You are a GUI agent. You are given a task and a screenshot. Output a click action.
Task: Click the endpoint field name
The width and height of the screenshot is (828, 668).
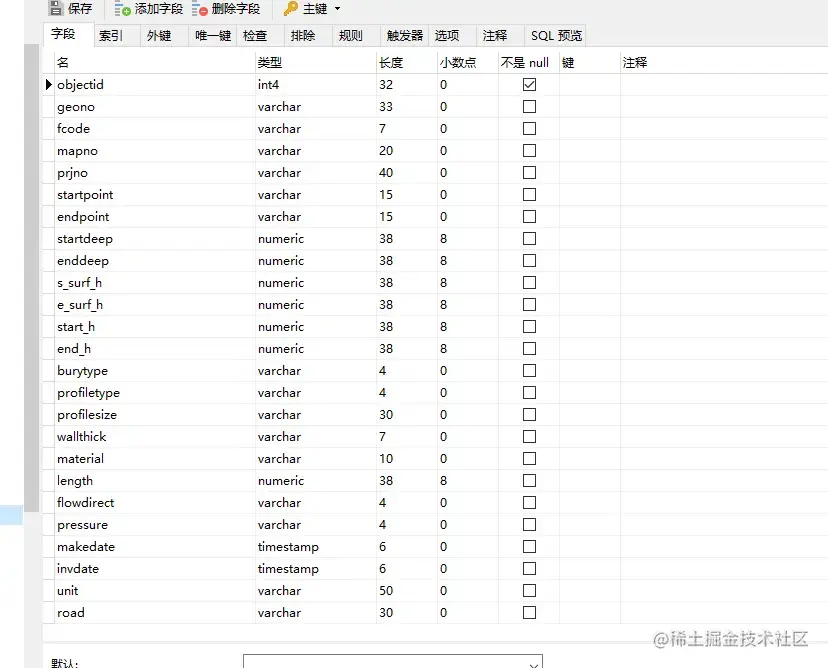point(83,217)
